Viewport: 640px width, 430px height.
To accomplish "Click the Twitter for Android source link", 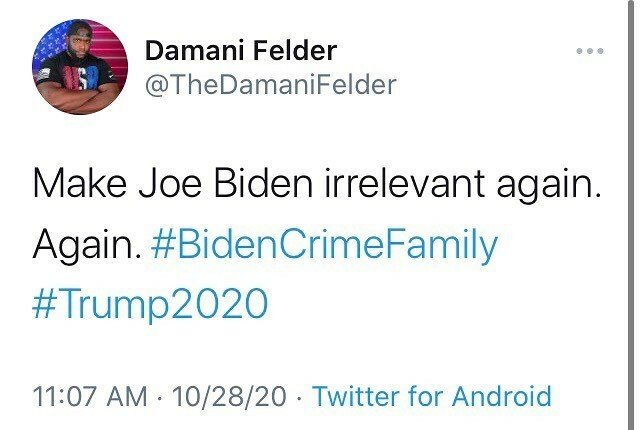I will click(x=431, y=396).
